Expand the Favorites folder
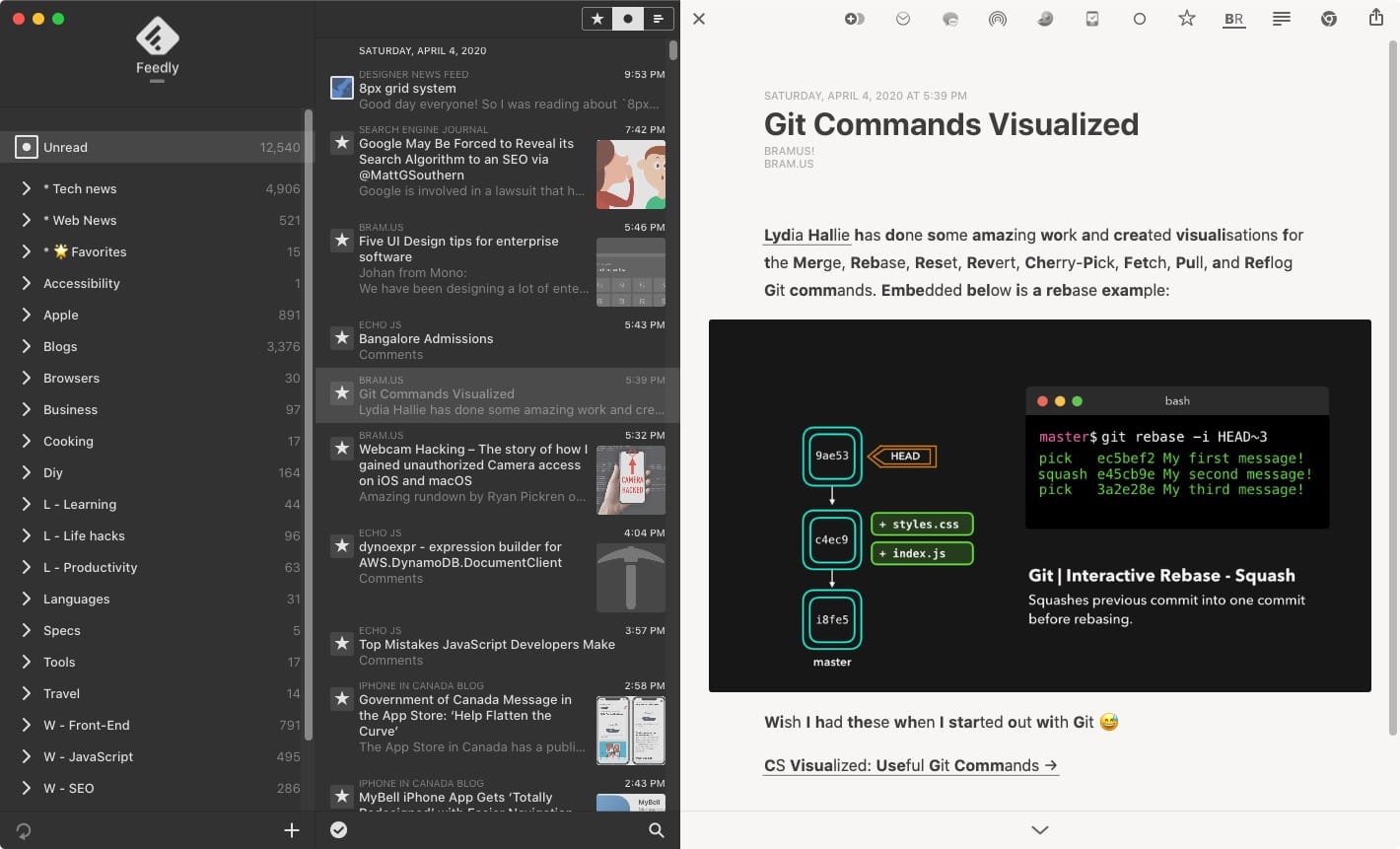 [26, 251]
